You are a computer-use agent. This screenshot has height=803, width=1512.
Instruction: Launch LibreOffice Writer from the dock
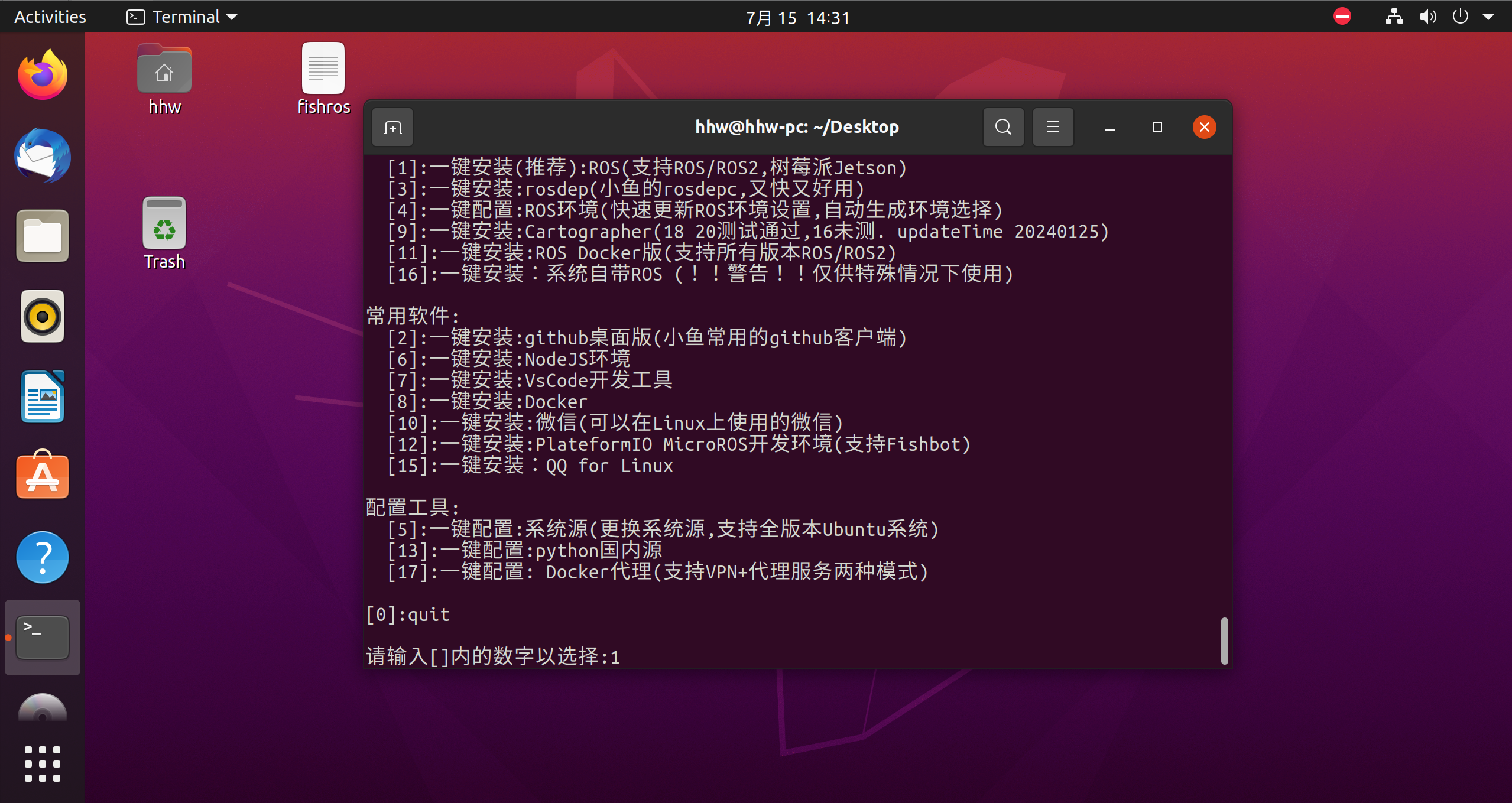pyautogui.click(x=43, y=396)
